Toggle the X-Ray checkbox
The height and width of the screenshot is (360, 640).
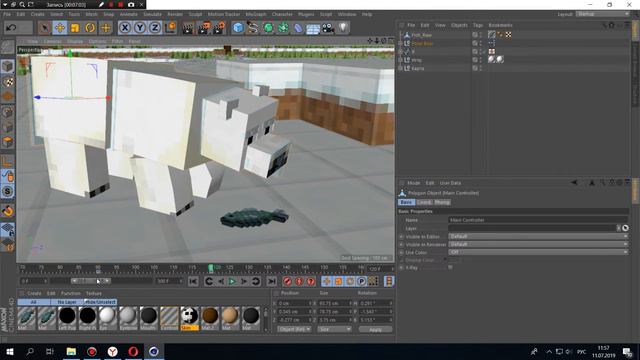coord(450,267)
